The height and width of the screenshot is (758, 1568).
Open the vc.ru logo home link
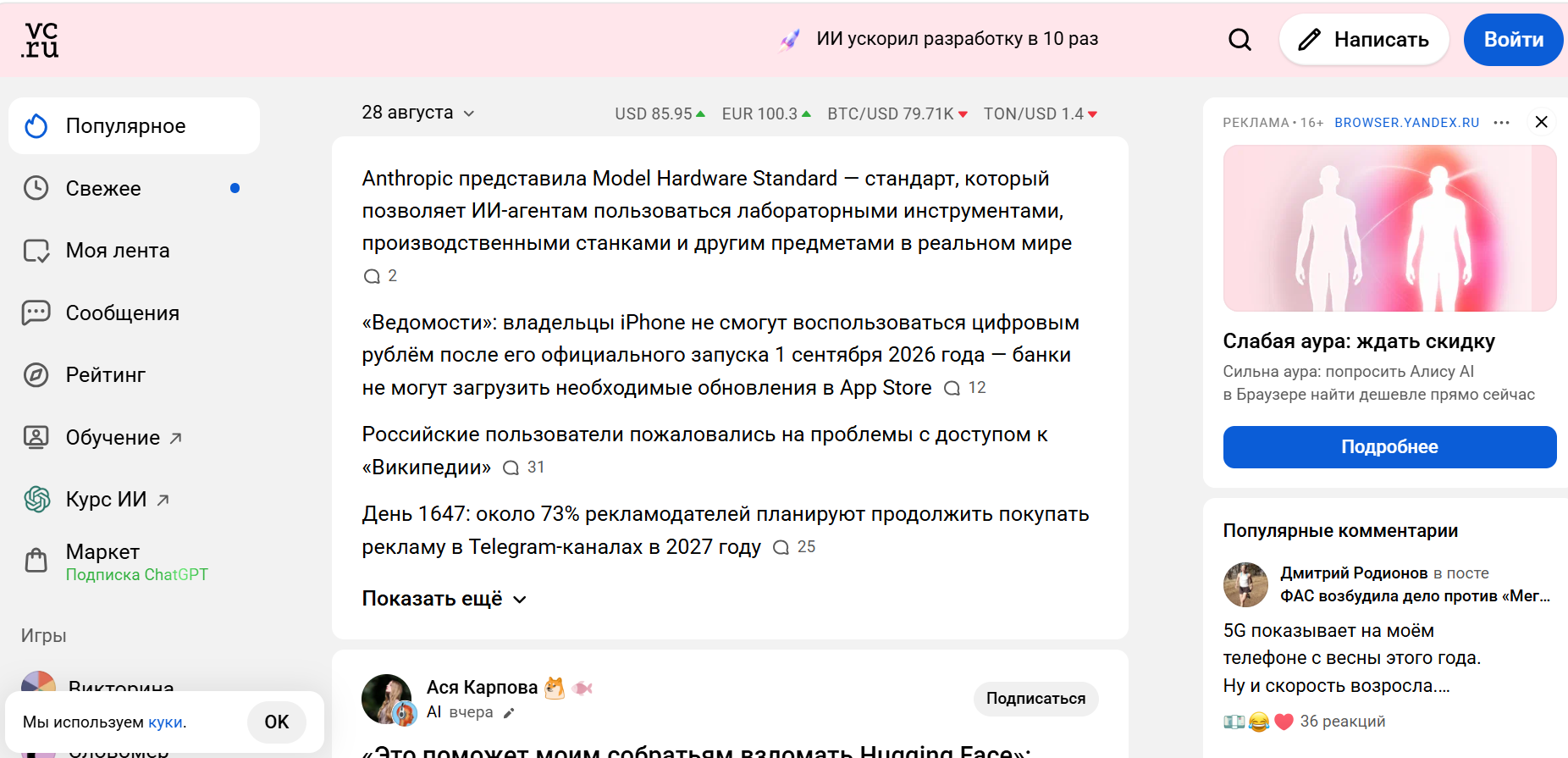[41, 40]
